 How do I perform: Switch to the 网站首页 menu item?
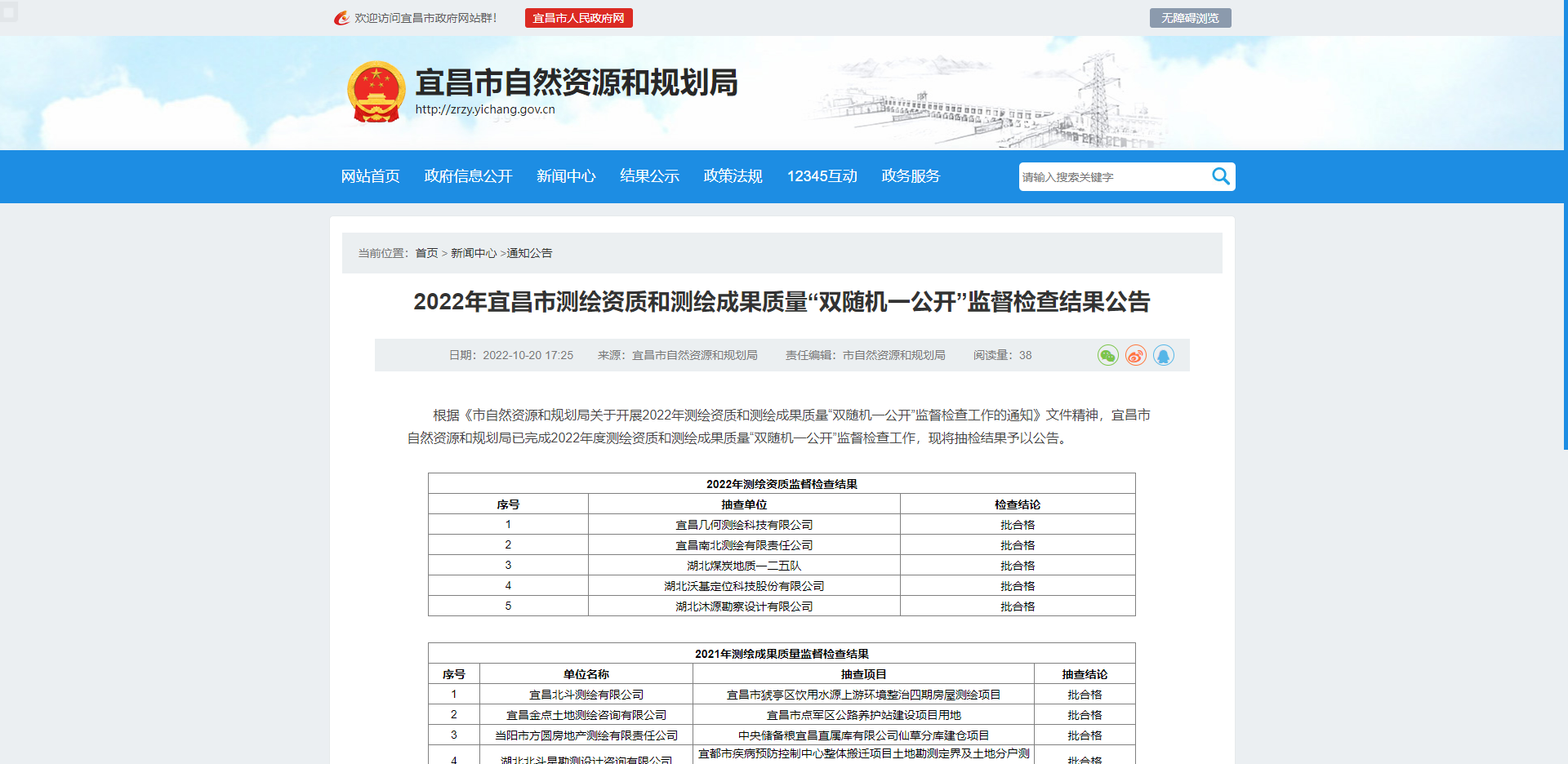pyautogui.click(x=371, y=176)
